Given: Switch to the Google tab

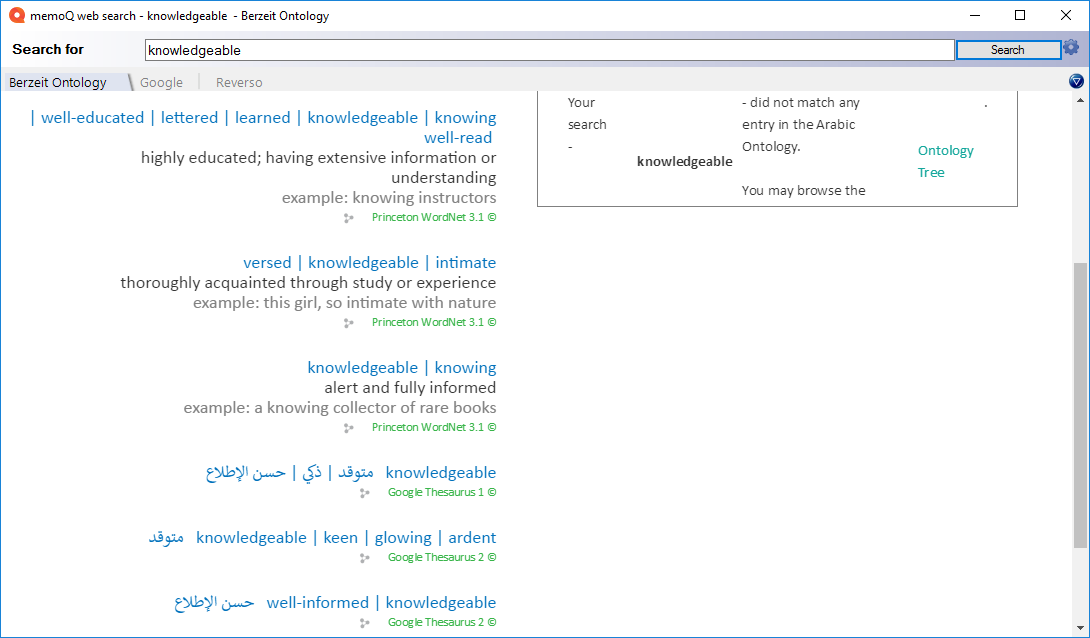Looking at the screenshot, I should tap(161, 82).
